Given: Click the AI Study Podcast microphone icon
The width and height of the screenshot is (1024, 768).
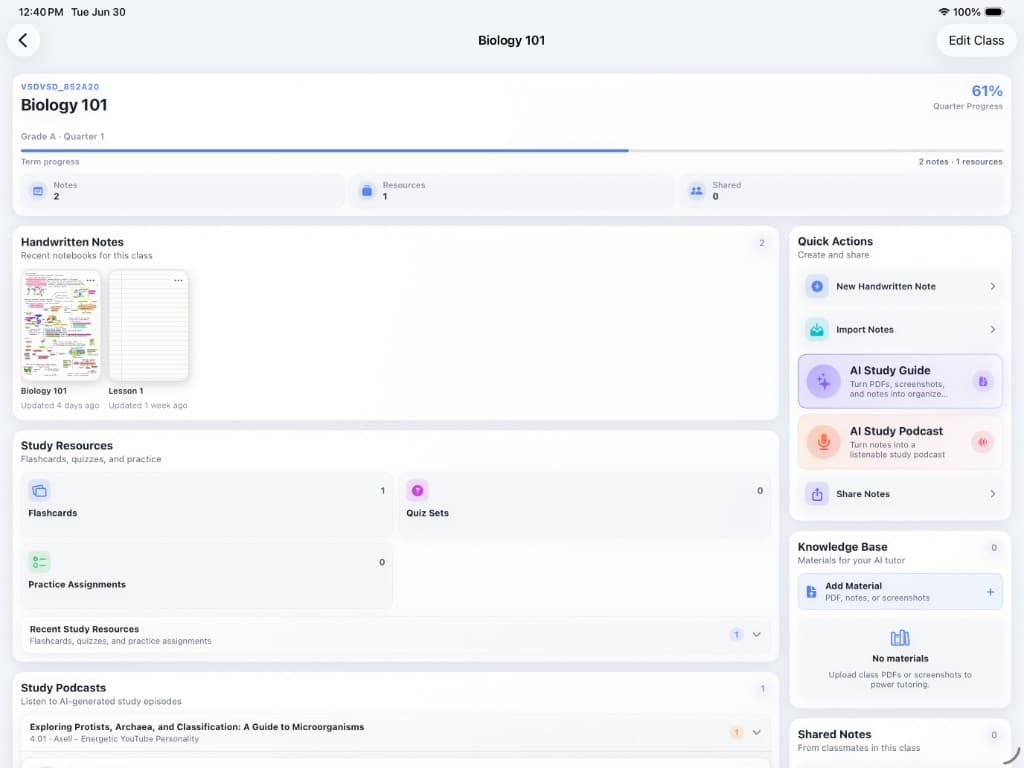Looking at the screenshot, I should point(824,442).
